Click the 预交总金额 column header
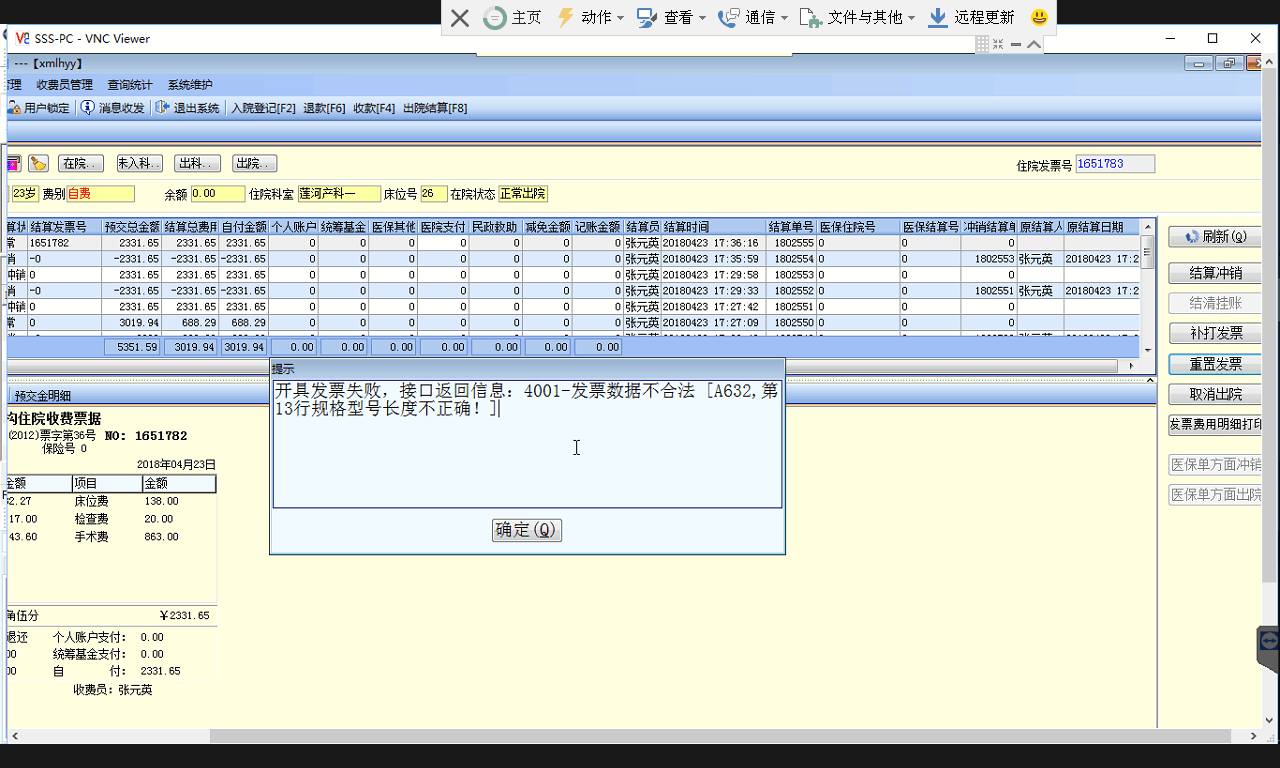This screenshot has width=1280, height=768. pyautogui.click(x=132, y=227)
